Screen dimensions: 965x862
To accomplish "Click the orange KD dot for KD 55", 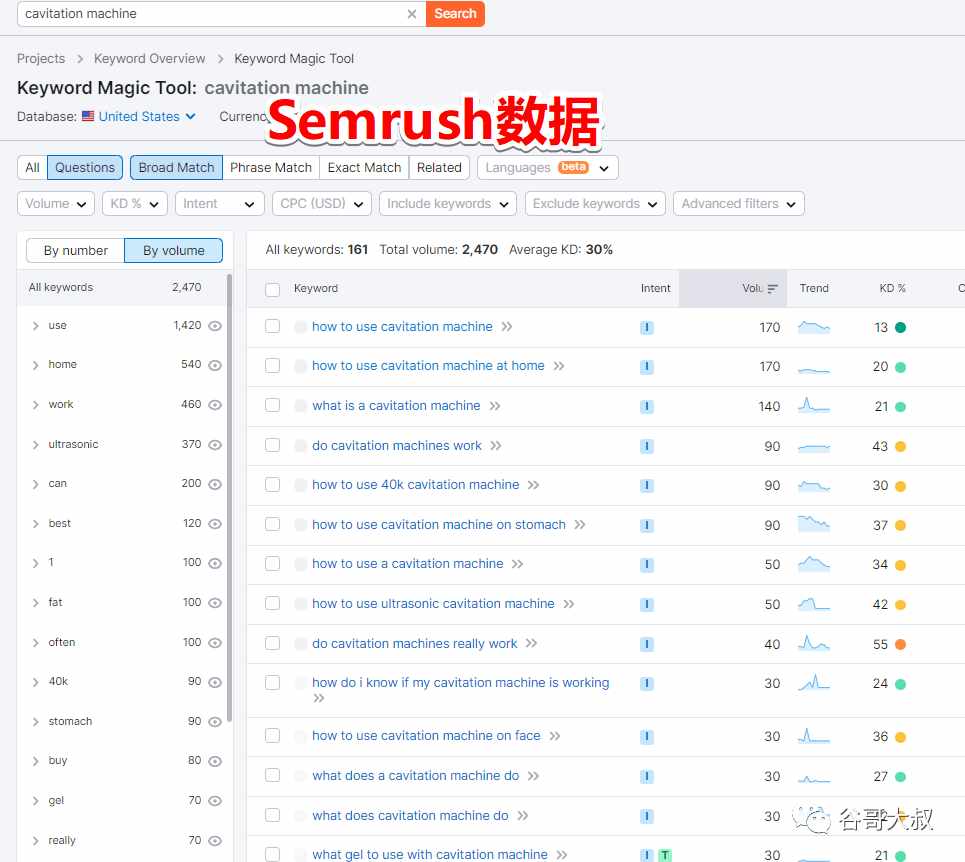I will click(x=900, y=644).
